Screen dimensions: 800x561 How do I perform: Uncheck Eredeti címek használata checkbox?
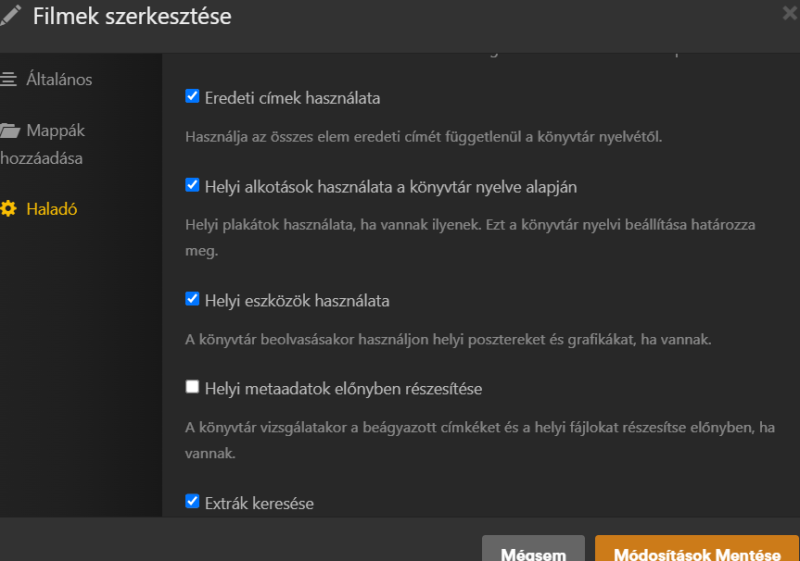192,96
